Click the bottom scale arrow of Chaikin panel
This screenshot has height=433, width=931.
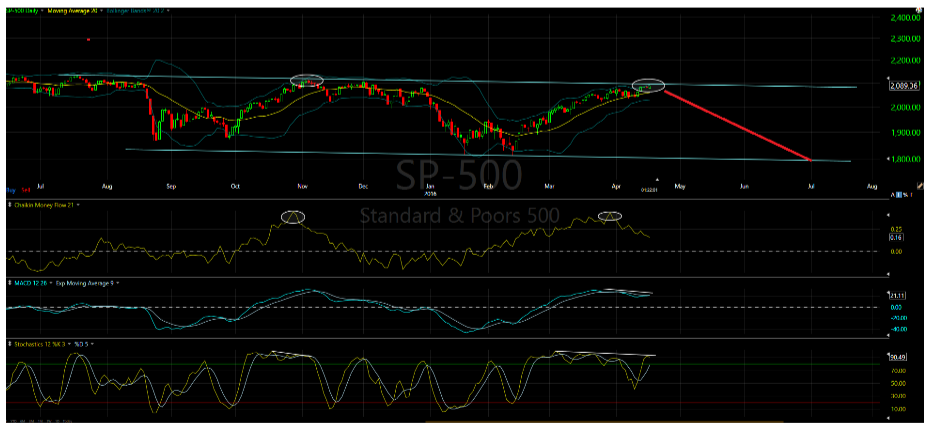coord(888,274)
